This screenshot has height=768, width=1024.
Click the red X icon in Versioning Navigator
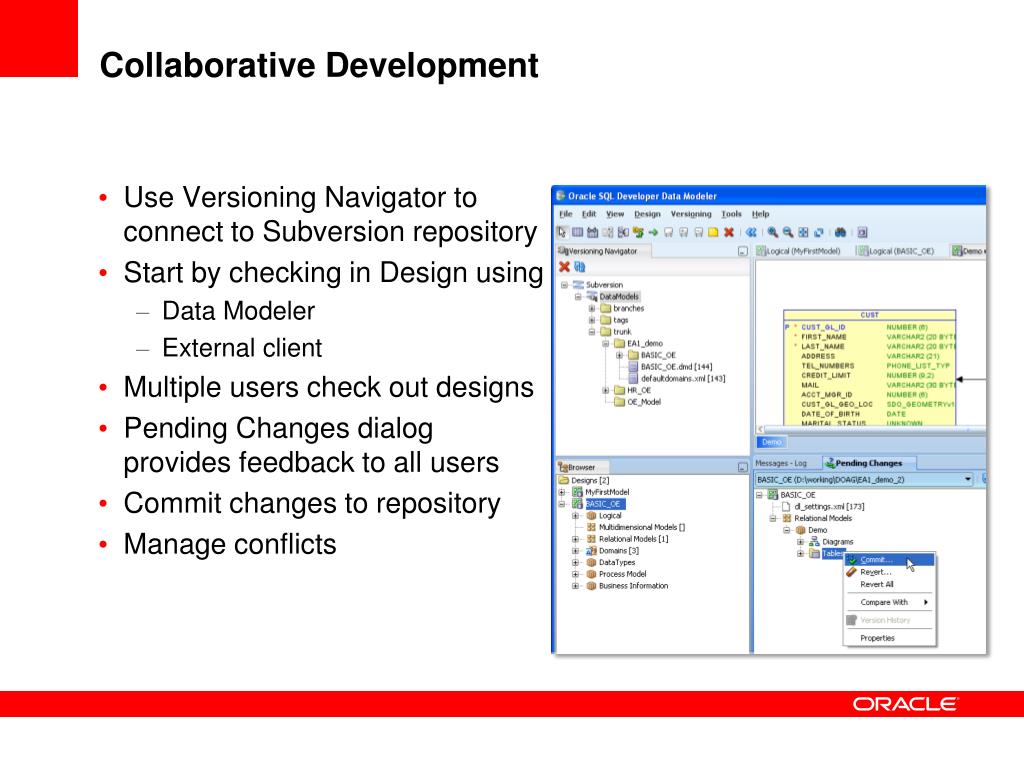(x=564, y=266)
